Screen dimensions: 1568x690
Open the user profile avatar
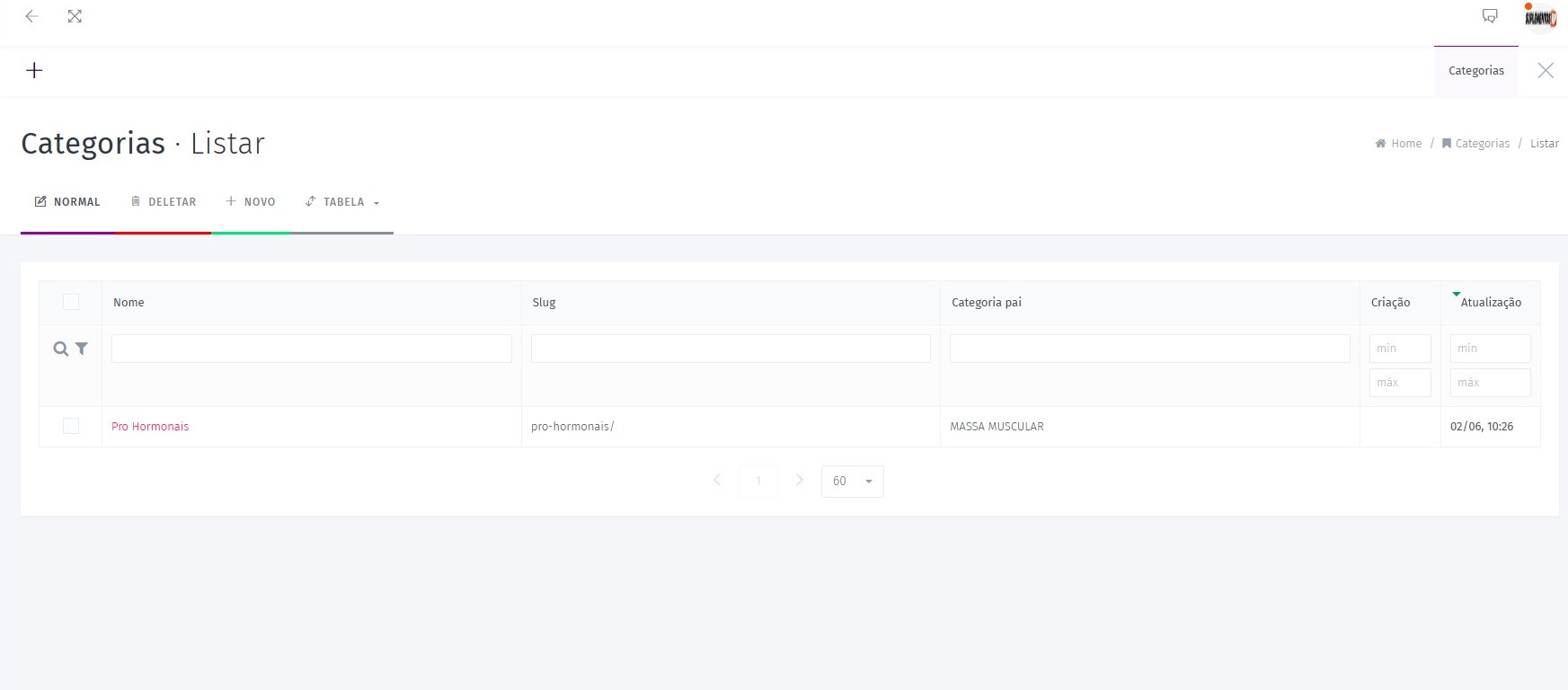pos(1540,17)
